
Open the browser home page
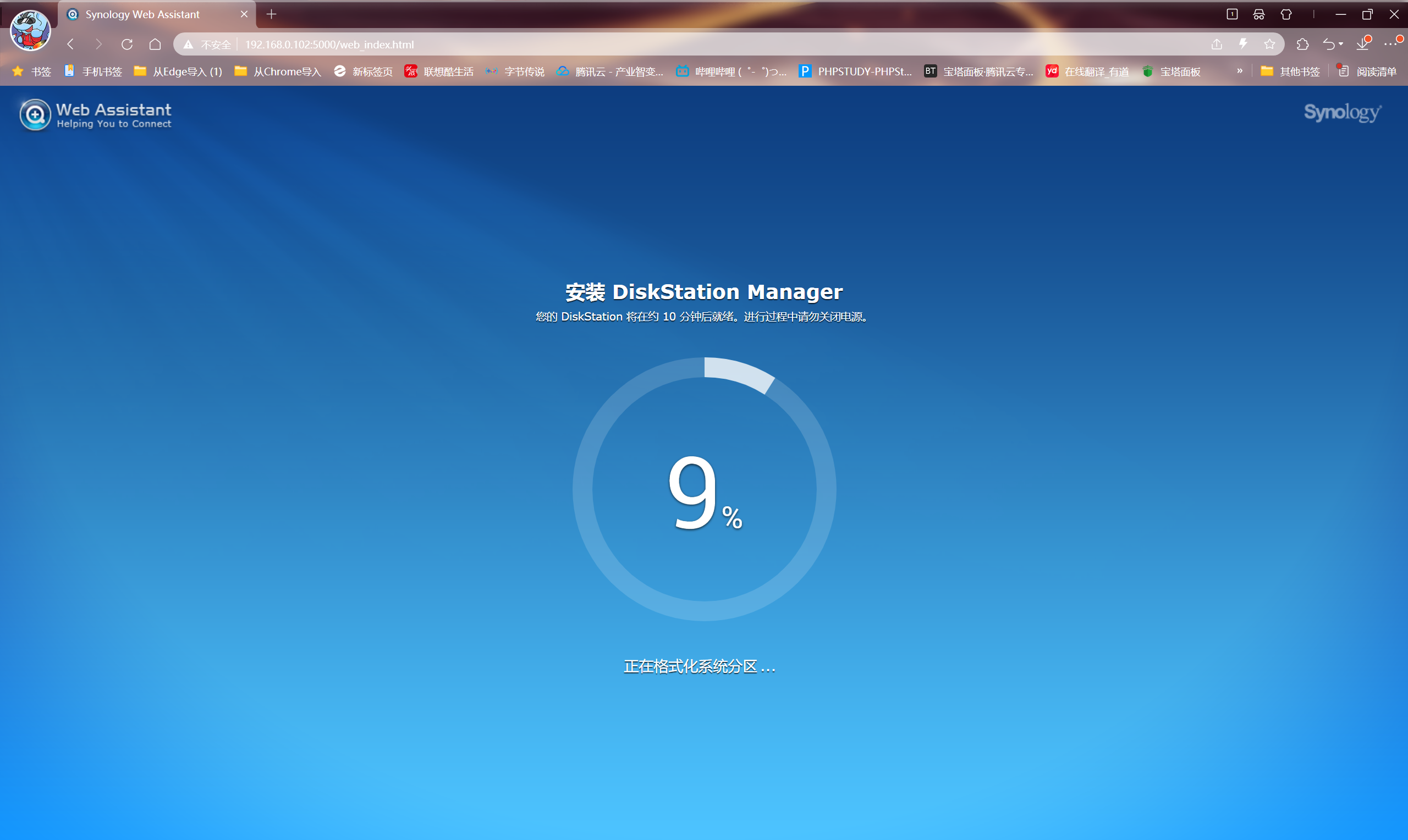click(155, 44)
